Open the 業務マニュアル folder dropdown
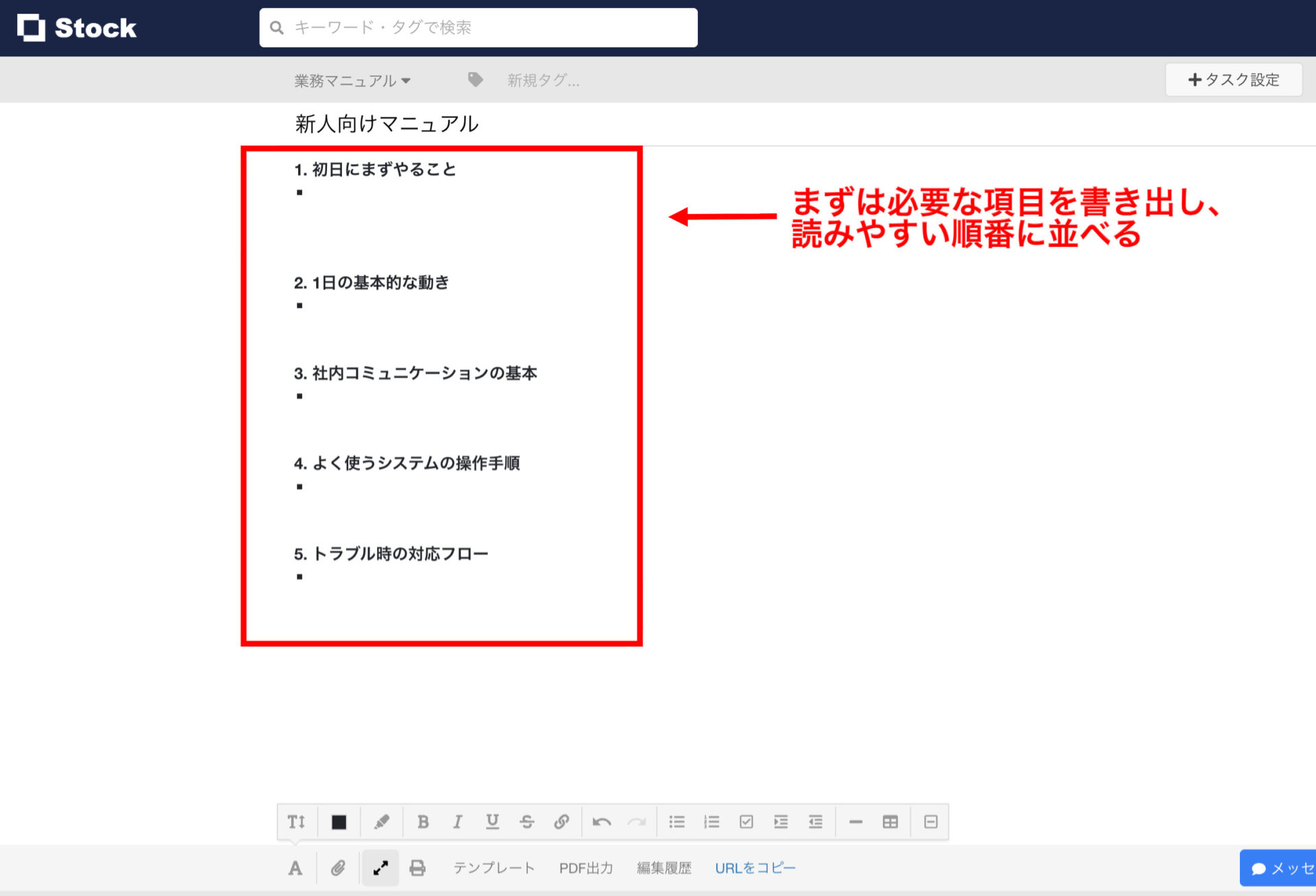This screenshot has width=1316, height=896. tap(352, 80)
